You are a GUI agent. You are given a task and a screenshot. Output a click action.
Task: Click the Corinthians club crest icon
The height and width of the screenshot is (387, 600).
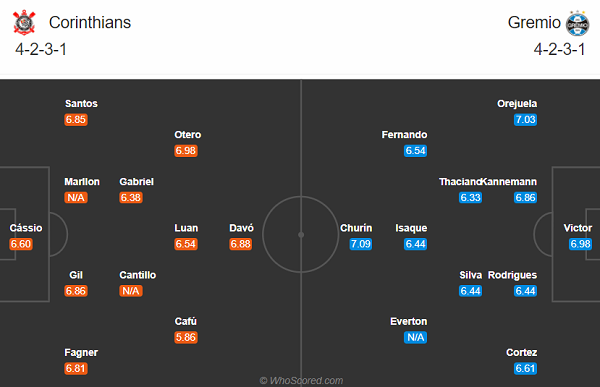coord(24,23)
